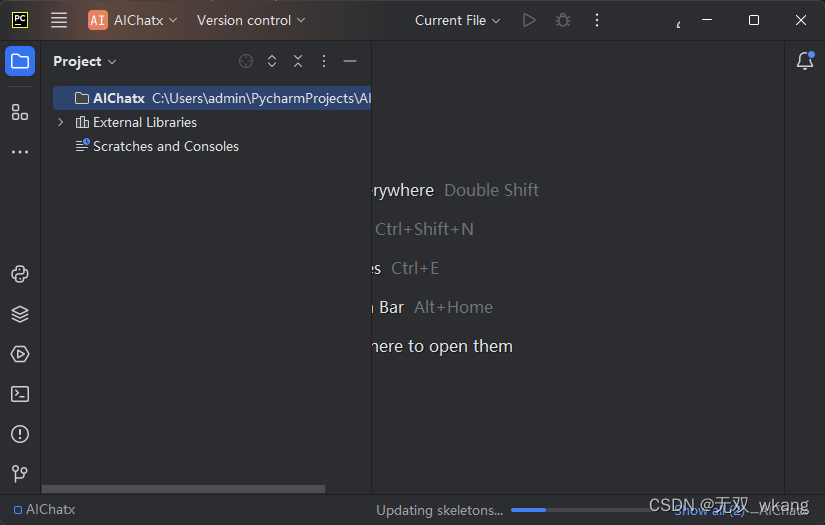
Task: Open the Structure tool window
Action: click(20, 112)
